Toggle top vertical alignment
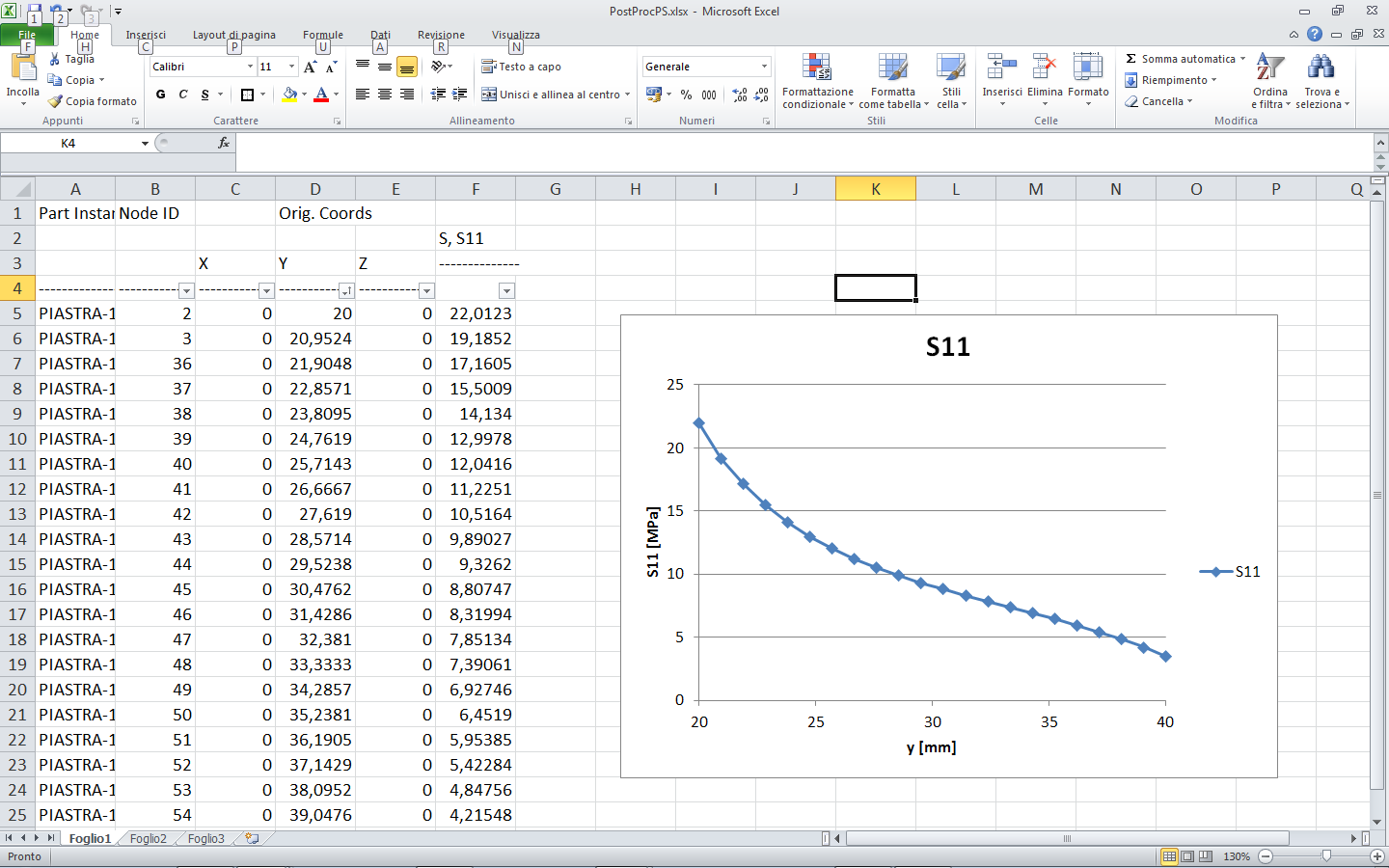Viewport: 1389px width, 868px height. pyautogui.click(x=363, y=67)
